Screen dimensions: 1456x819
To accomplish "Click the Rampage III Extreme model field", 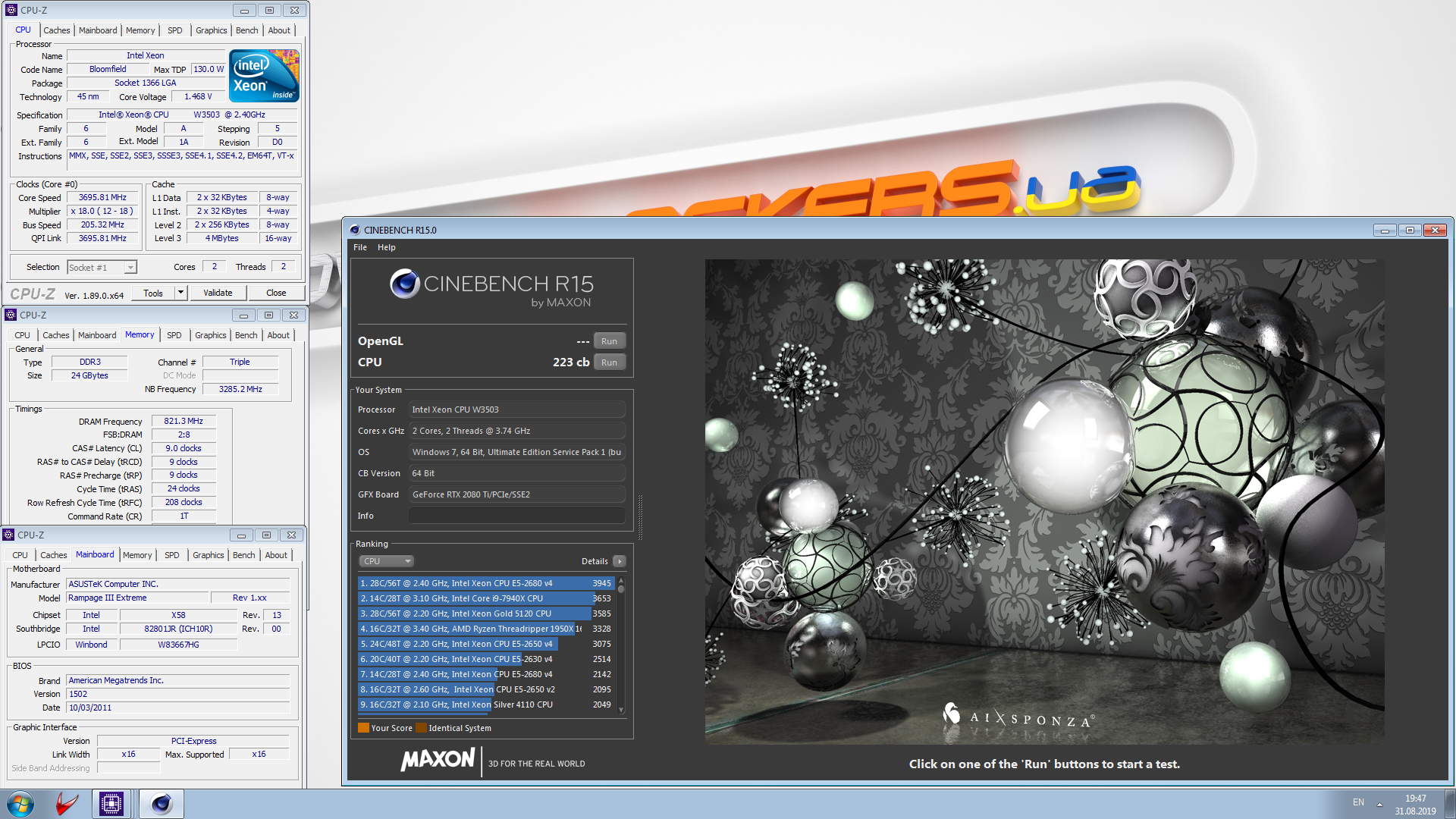I will click(136, 598).
